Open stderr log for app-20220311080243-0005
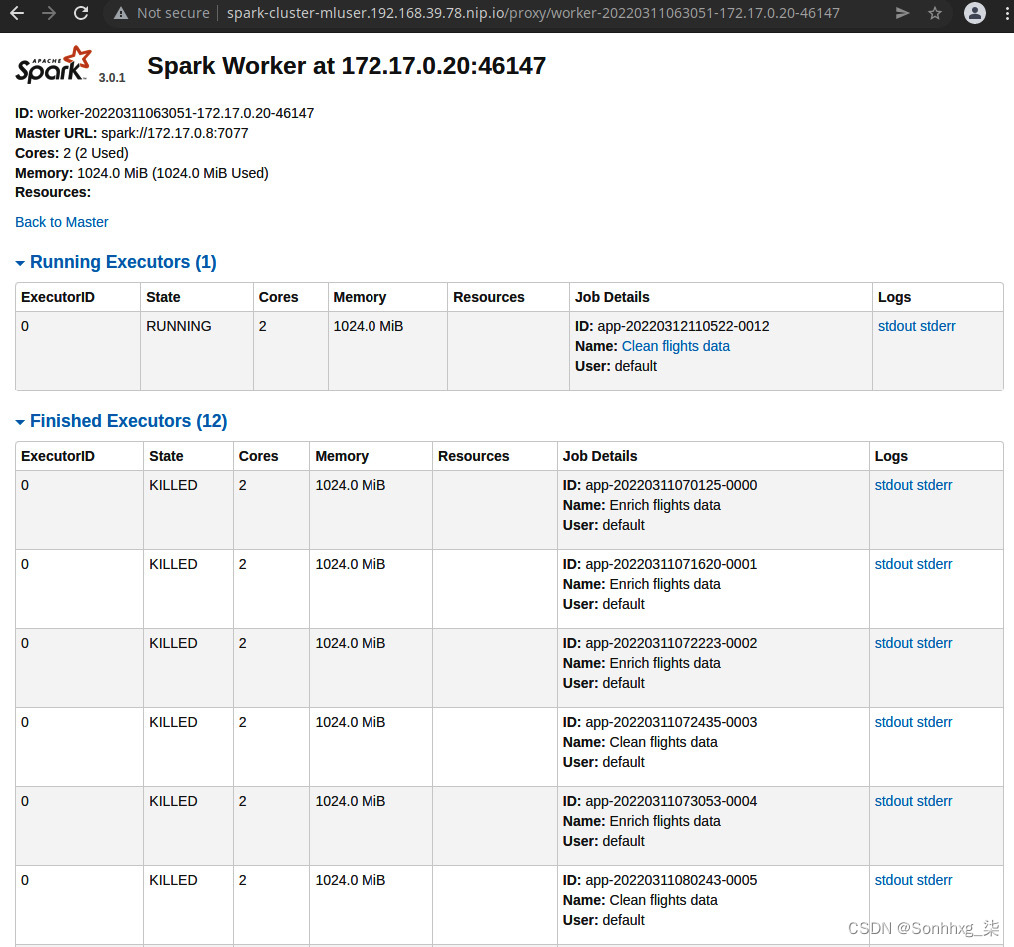Viewport: 1014px width, 947px height. click(936, 880)
